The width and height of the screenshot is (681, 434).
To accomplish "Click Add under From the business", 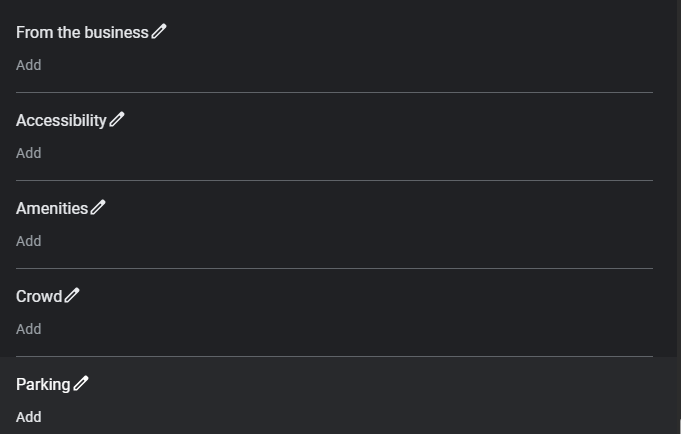I will point(29,65).
